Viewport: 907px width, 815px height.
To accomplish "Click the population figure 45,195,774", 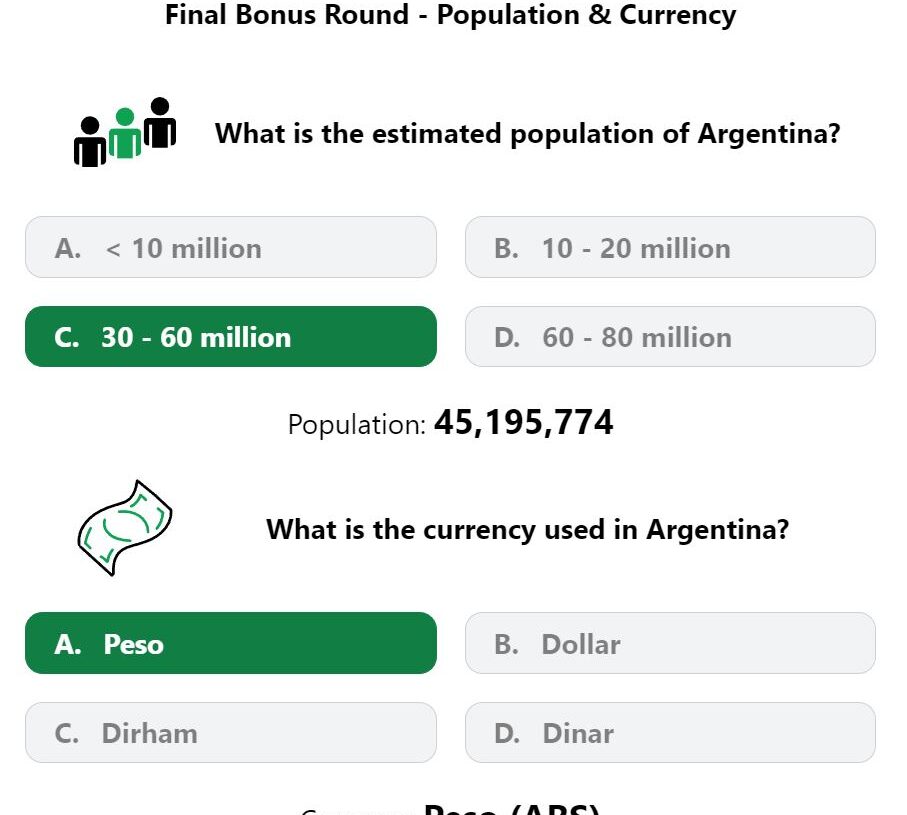I will click(x=523, y=422).
